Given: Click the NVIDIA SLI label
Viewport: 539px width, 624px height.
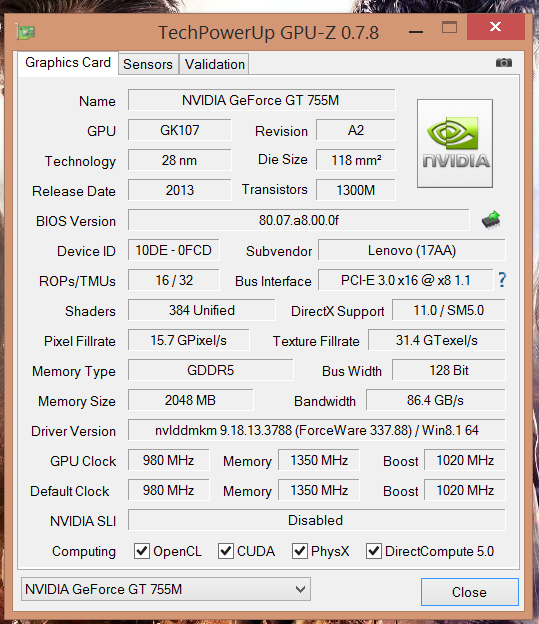Looking at the screenshot, I should [x=83, y=521].
